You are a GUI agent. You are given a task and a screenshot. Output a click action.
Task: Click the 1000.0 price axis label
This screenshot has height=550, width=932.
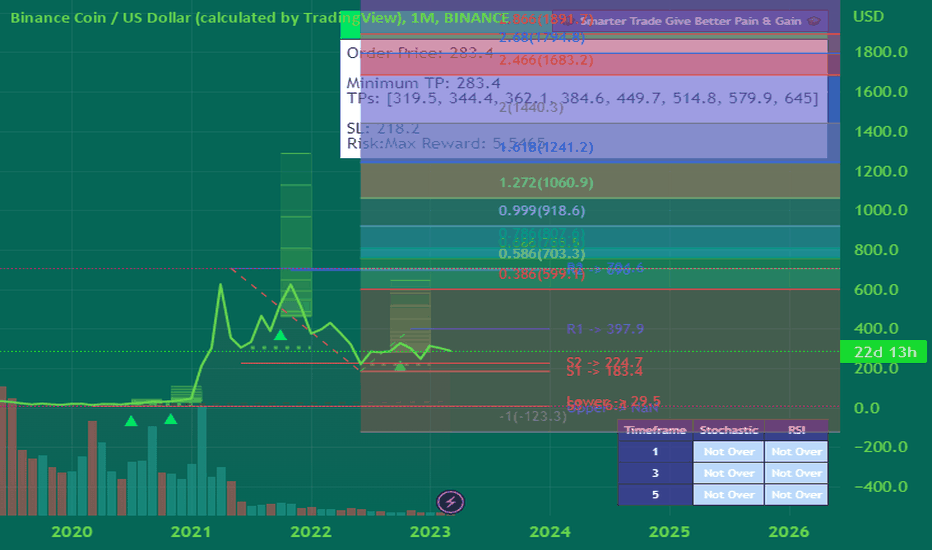click(x=881, y=210)
